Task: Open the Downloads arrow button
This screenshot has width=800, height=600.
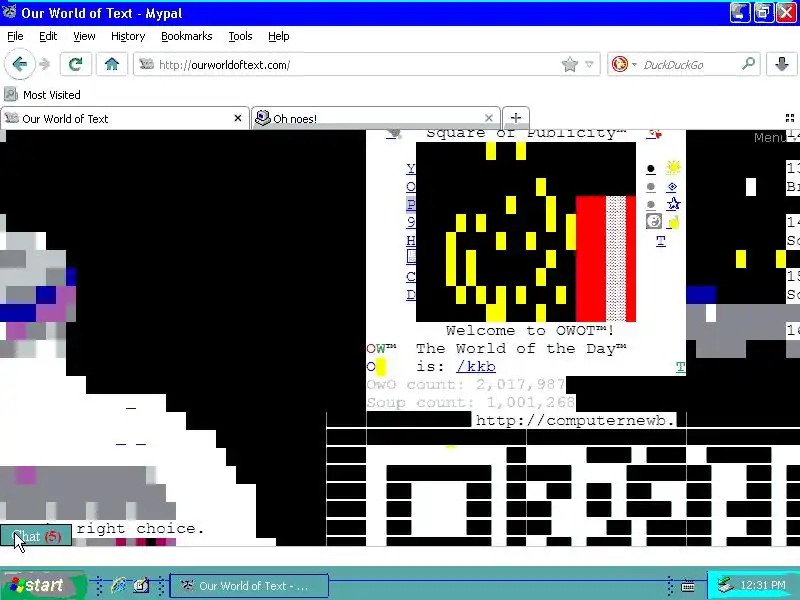Action: click(782, 64)
